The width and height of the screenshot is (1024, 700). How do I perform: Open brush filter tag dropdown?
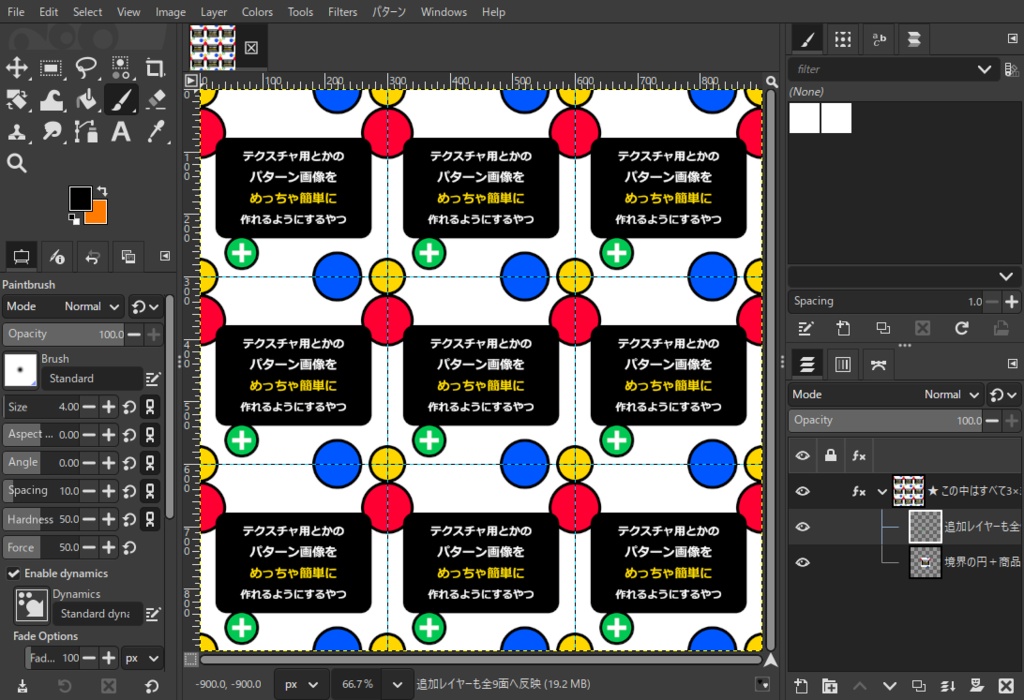click(984, 69)
